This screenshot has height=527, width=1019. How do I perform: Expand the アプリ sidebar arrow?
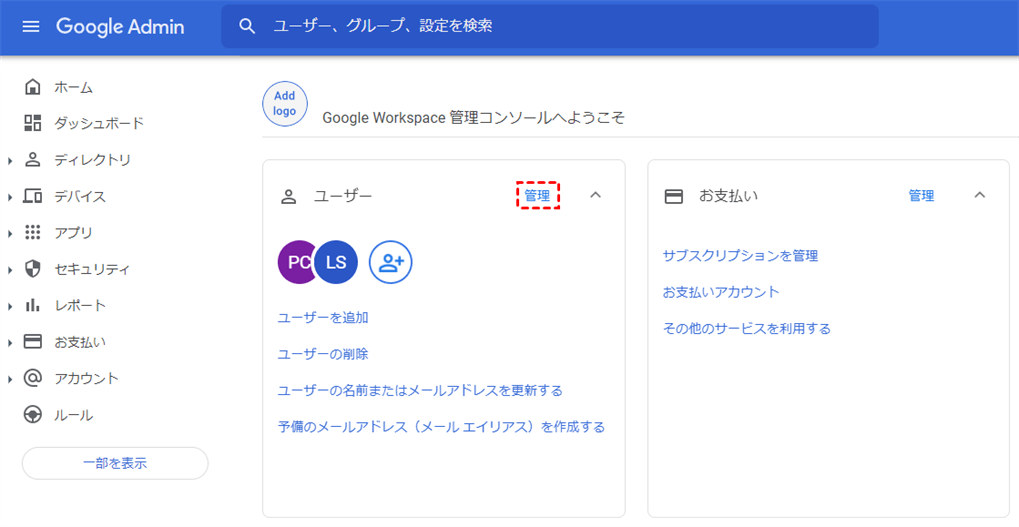click(x=10, y=233)
